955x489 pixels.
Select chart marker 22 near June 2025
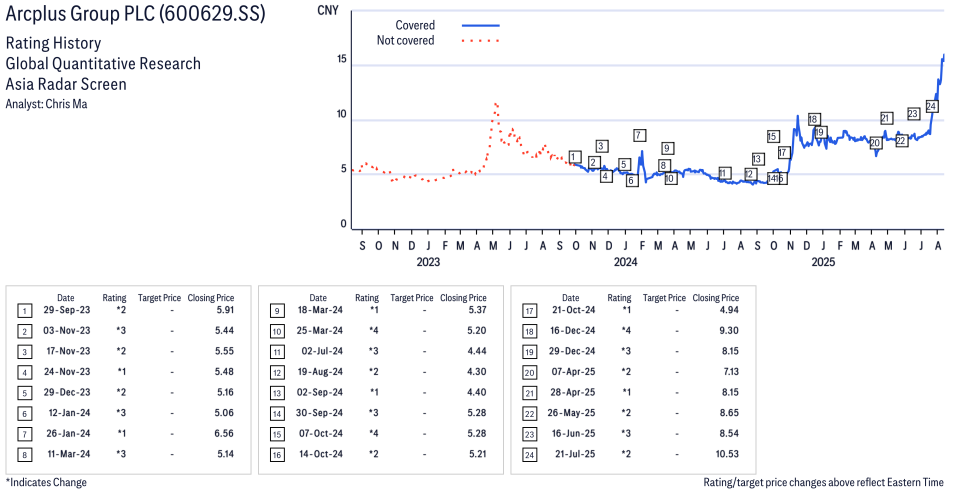tap(902, 141)
